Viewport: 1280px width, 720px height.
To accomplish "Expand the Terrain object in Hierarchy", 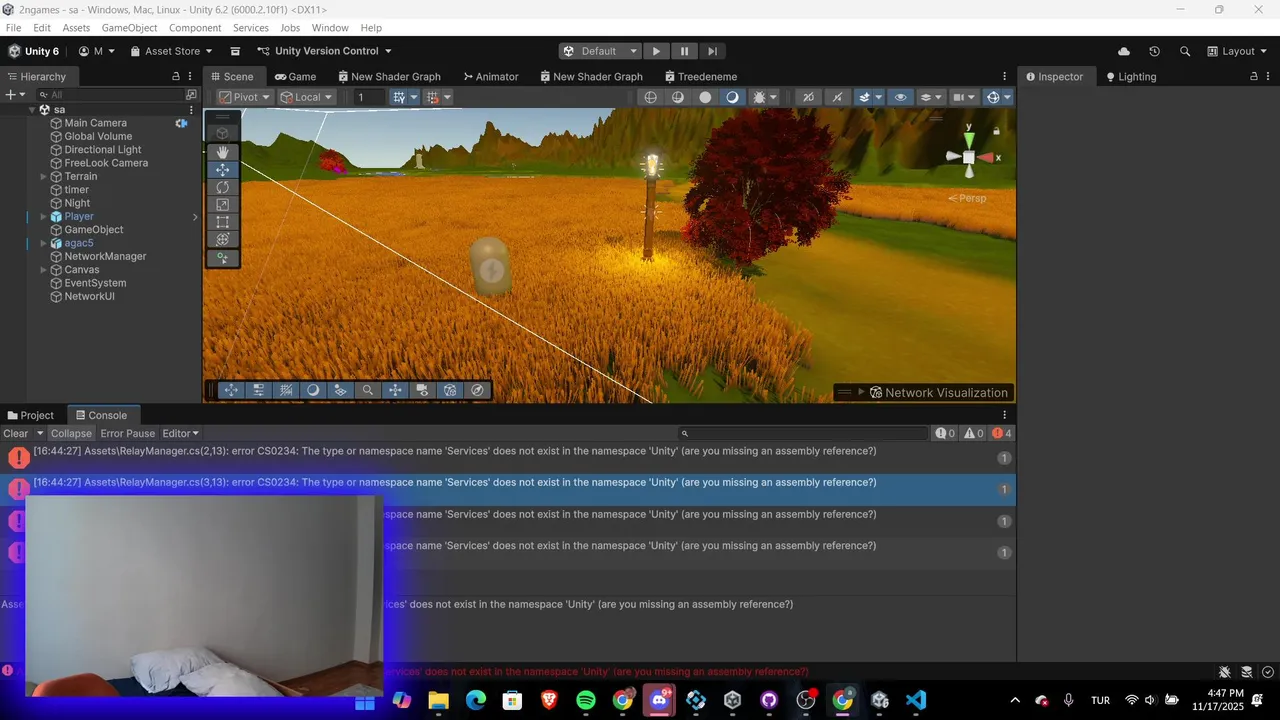I will coord(43,176).
